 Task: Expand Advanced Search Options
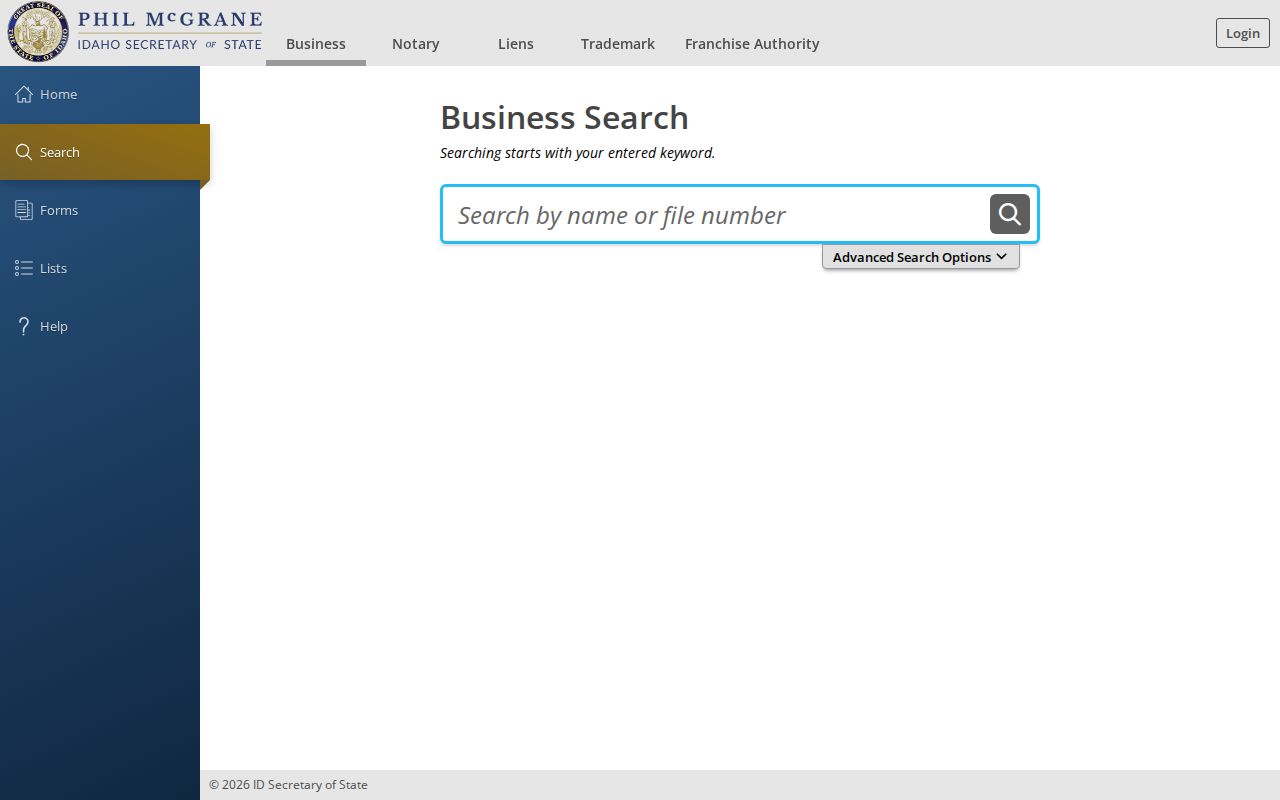point(921,257)
